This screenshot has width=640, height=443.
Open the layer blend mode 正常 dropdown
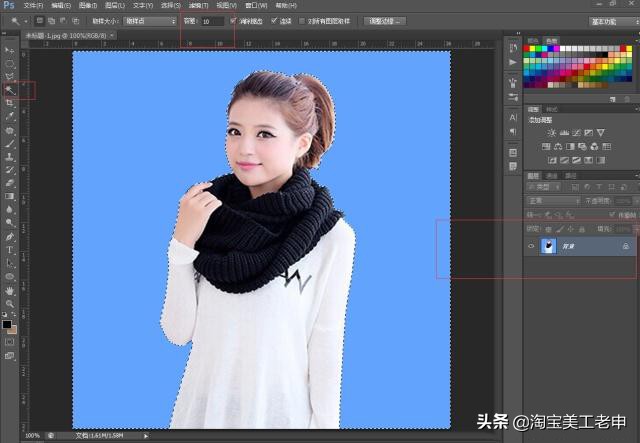pos(553,200)
